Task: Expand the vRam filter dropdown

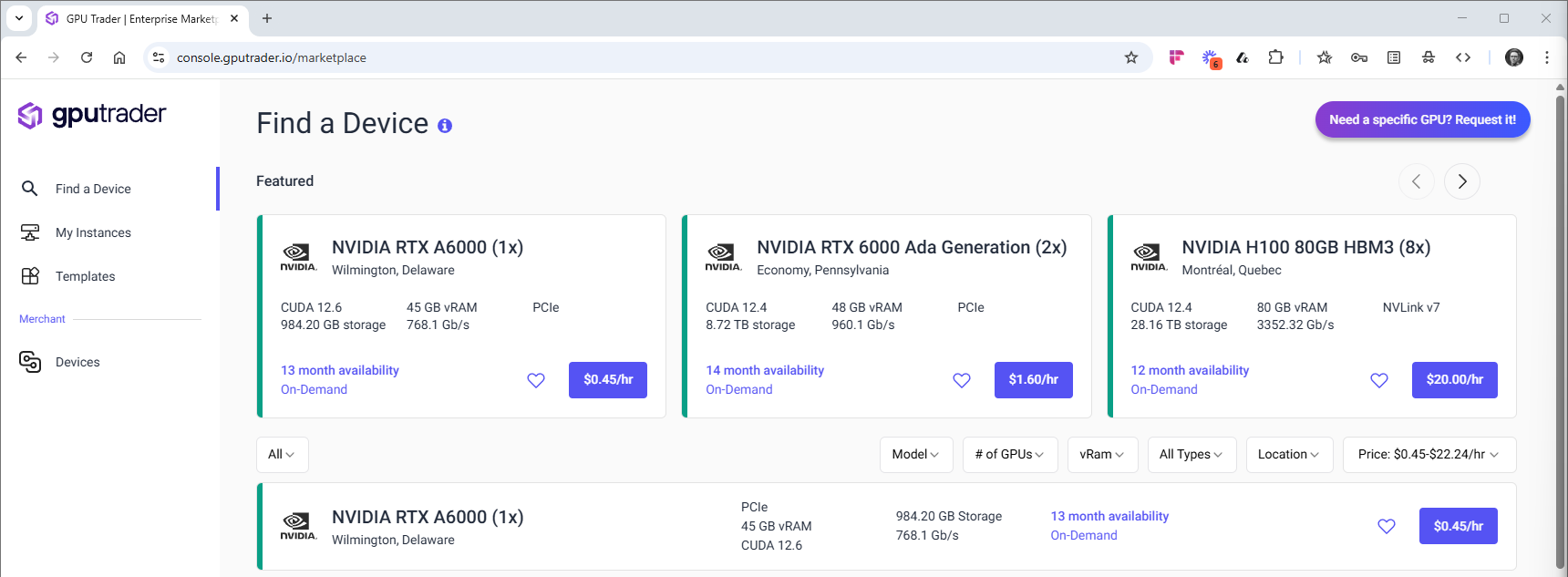Action: pyautogui.click(x=1102, y=454)
